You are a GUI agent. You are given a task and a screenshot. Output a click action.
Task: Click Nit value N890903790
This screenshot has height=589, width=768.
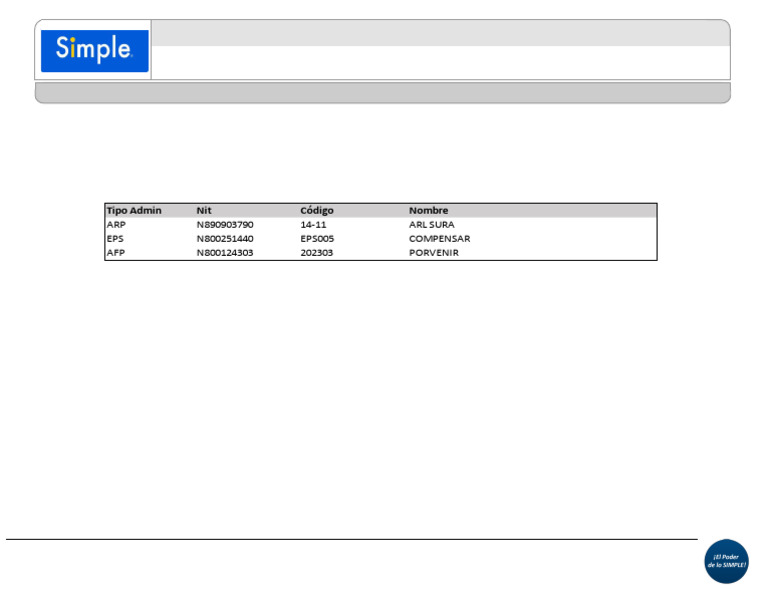[225, 225]
